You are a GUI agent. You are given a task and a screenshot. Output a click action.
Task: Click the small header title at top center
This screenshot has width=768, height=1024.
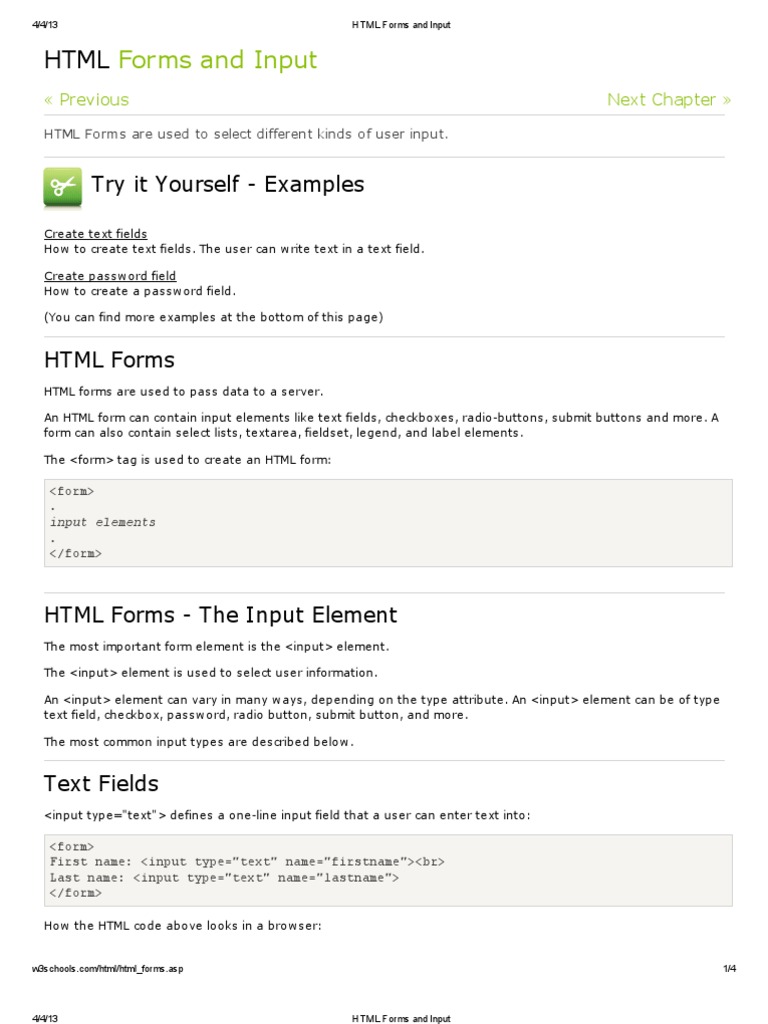pos(401,25)
